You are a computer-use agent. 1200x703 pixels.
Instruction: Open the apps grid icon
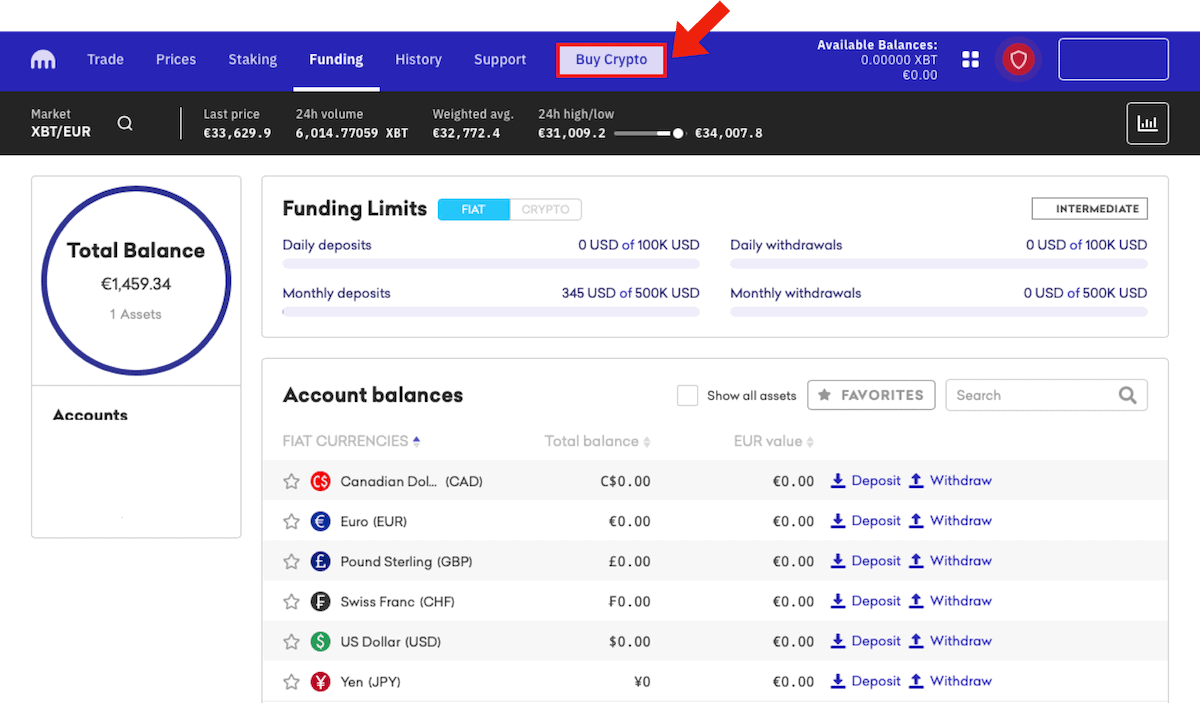[x=970, y=60]
